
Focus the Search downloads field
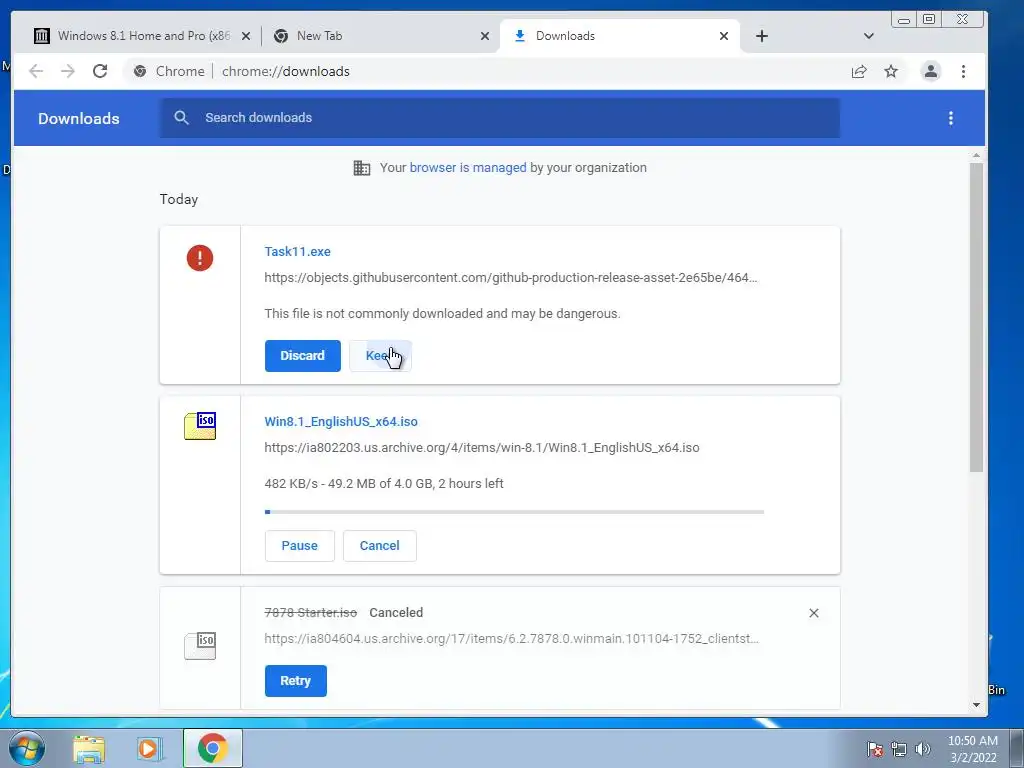pos(500,118)
